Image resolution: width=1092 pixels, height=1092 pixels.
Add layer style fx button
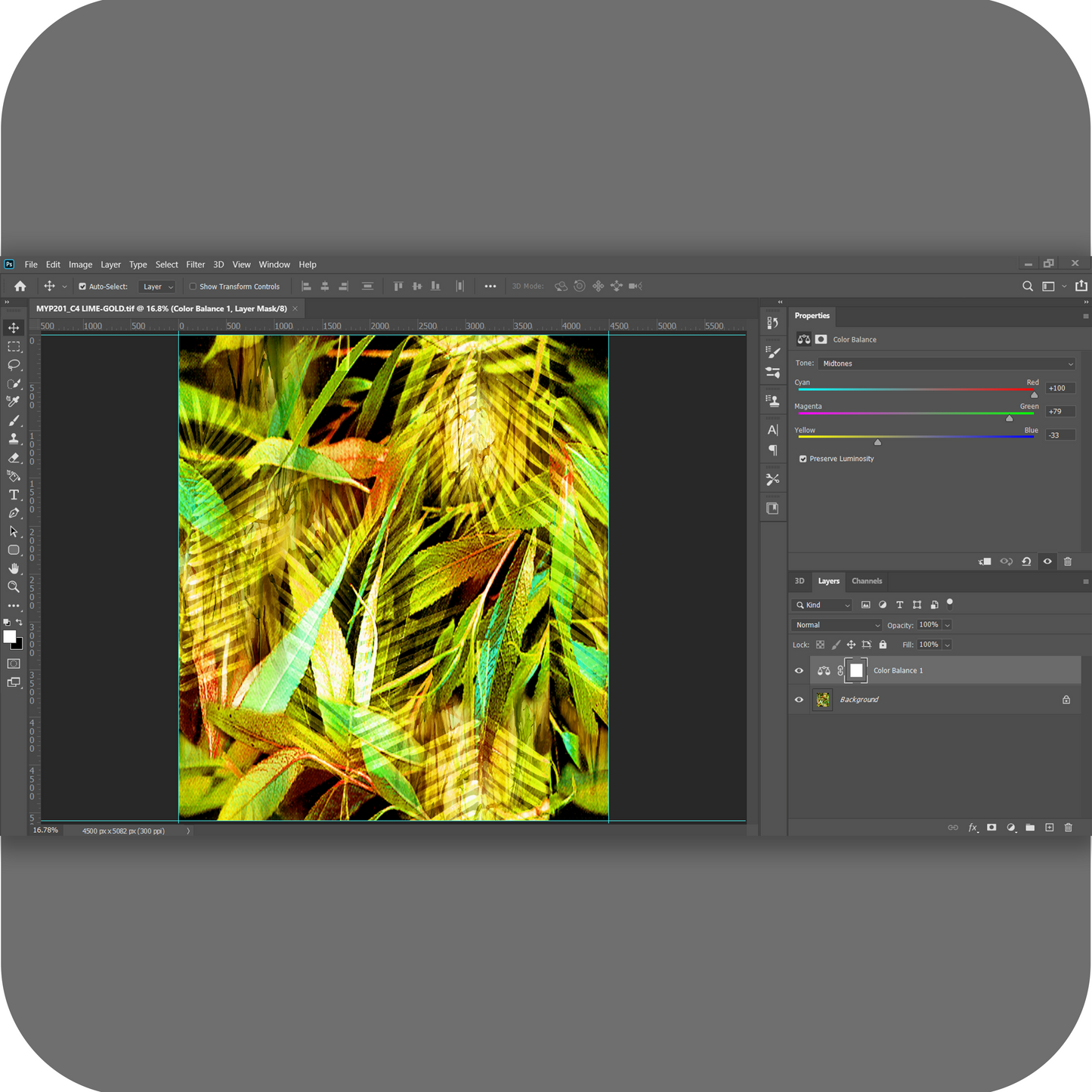pyautogui.click(x=973, y=828)
